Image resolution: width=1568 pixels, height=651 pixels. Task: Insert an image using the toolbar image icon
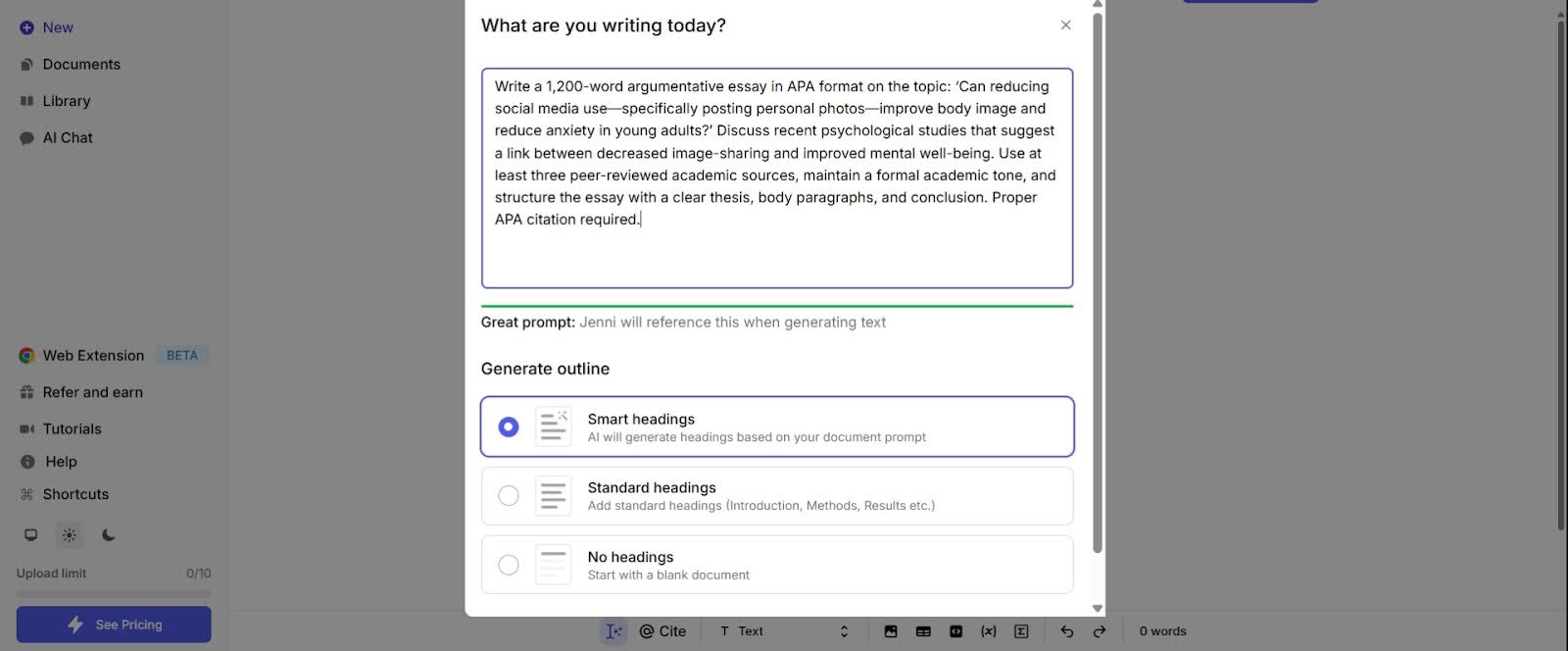[x=891, y=631]
